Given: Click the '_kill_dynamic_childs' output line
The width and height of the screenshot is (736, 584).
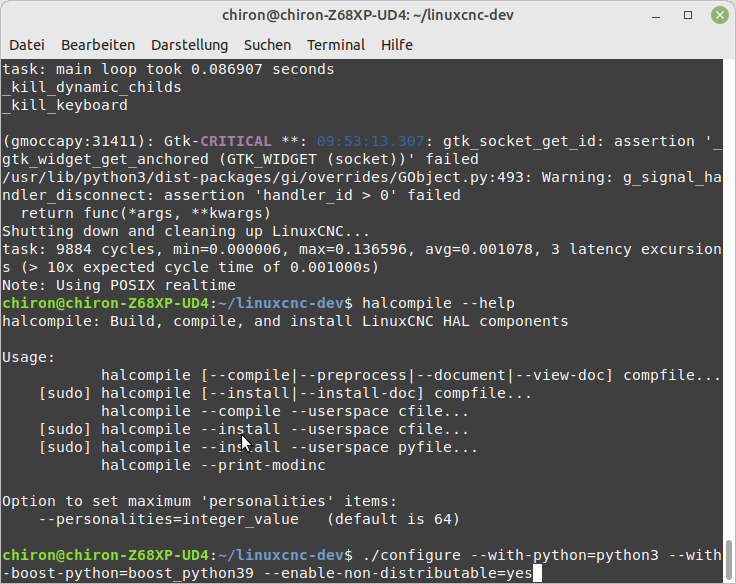Looking at the screenshot, I should click(92, 87).
